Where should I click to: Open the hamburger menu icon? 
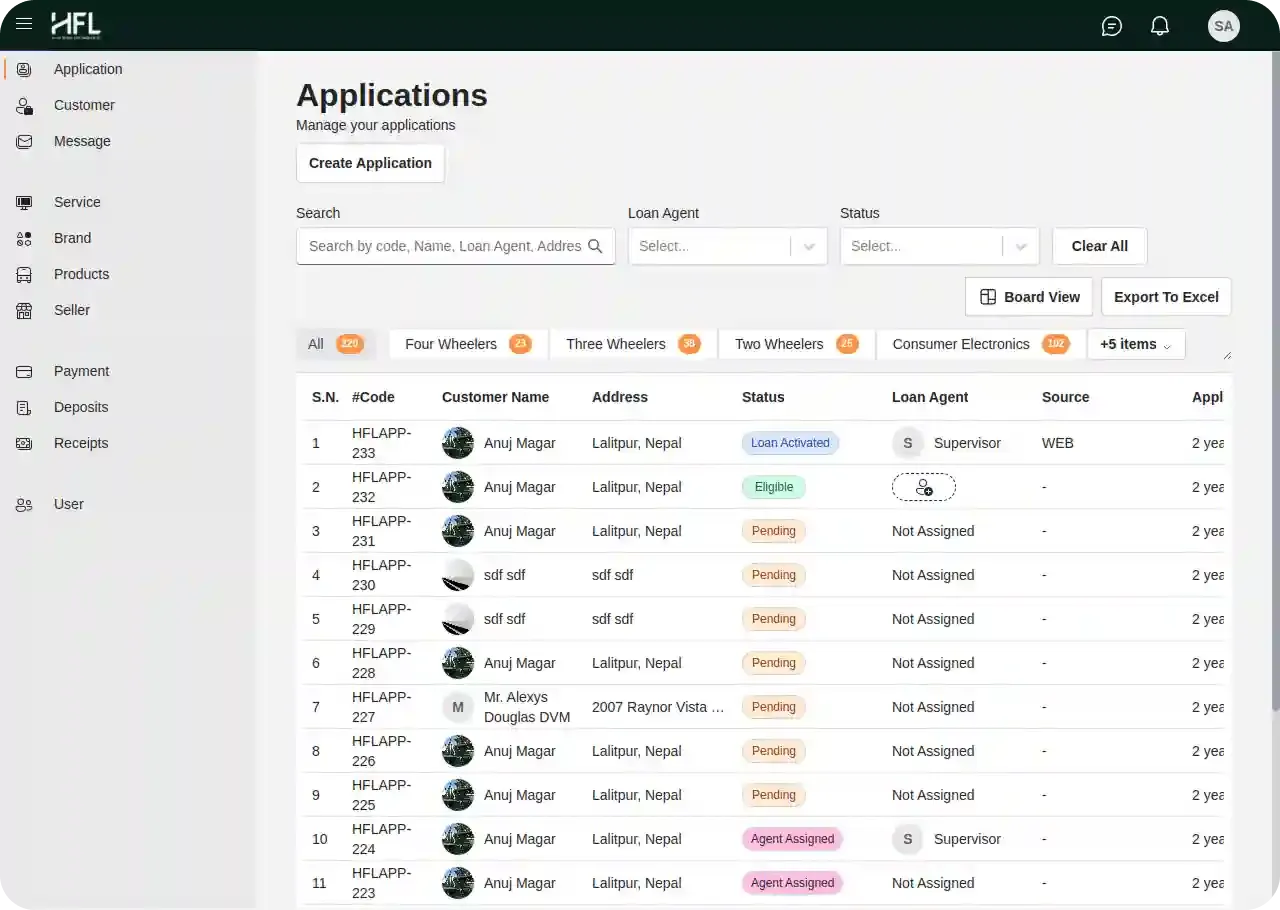24,24
